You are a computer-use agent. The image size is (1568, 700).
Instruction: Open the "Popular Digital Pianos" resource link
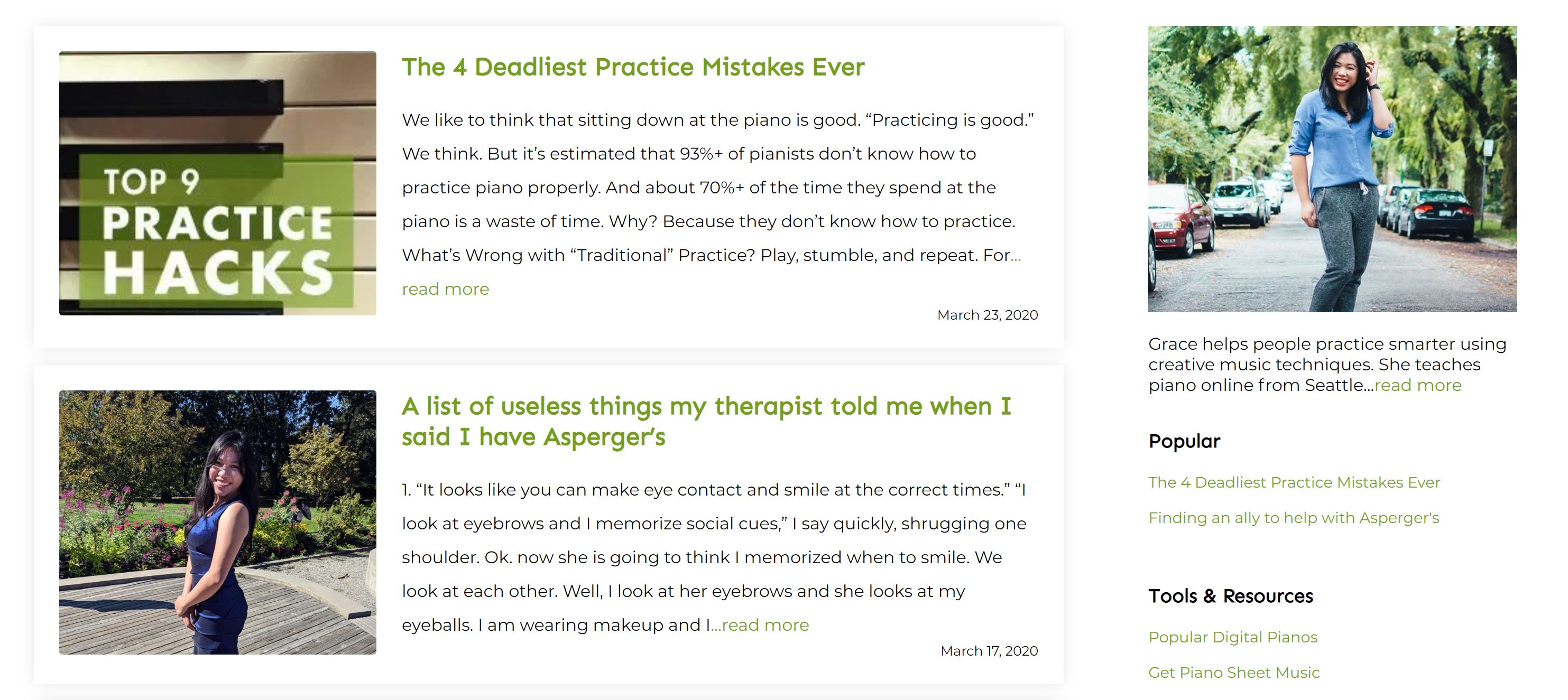[1233, 637]
